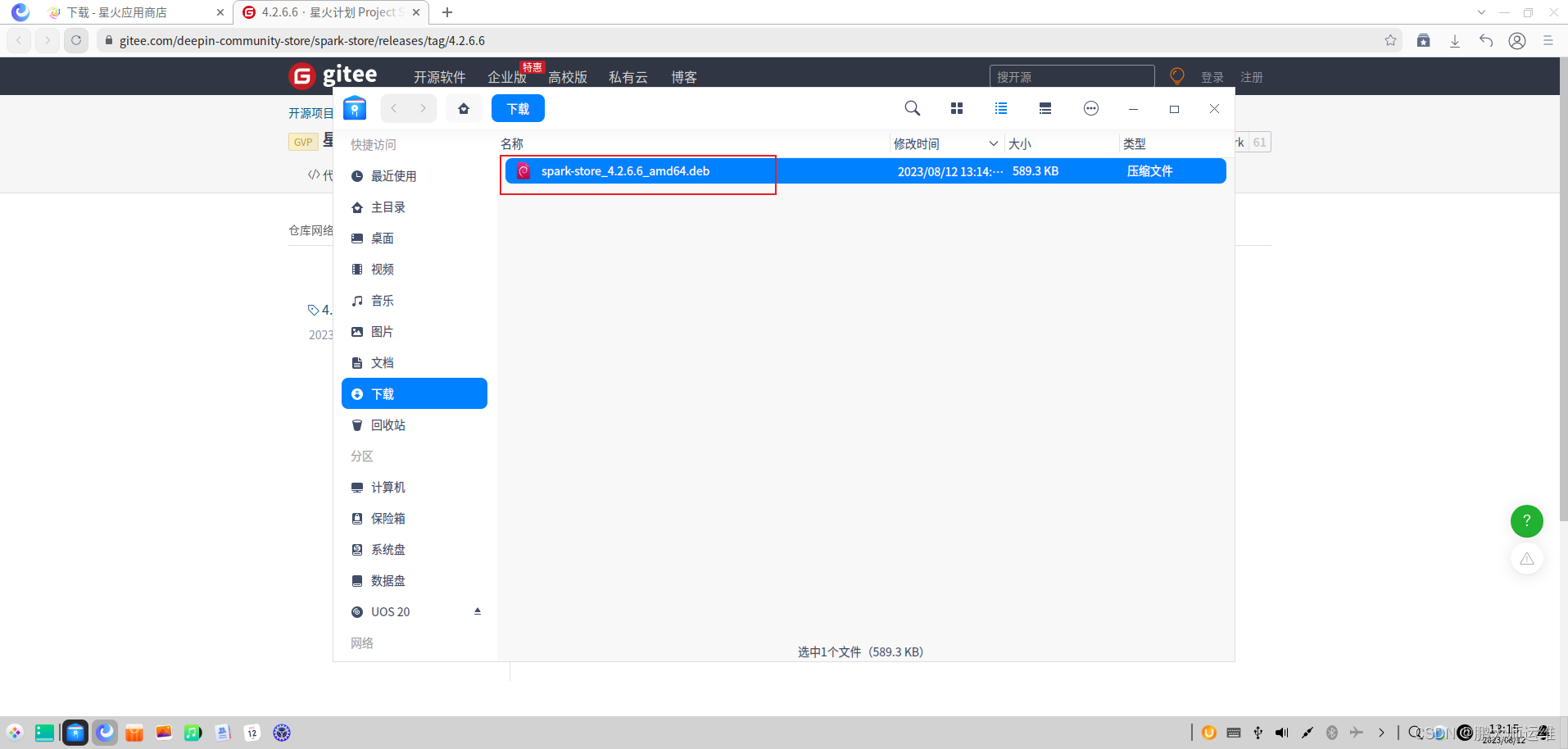Image resolution: width=1568 pixels, height=749 pixels.
Task: Open 图片 folder in sidebar
Action: pyautogui.click(x=415, y=332)
